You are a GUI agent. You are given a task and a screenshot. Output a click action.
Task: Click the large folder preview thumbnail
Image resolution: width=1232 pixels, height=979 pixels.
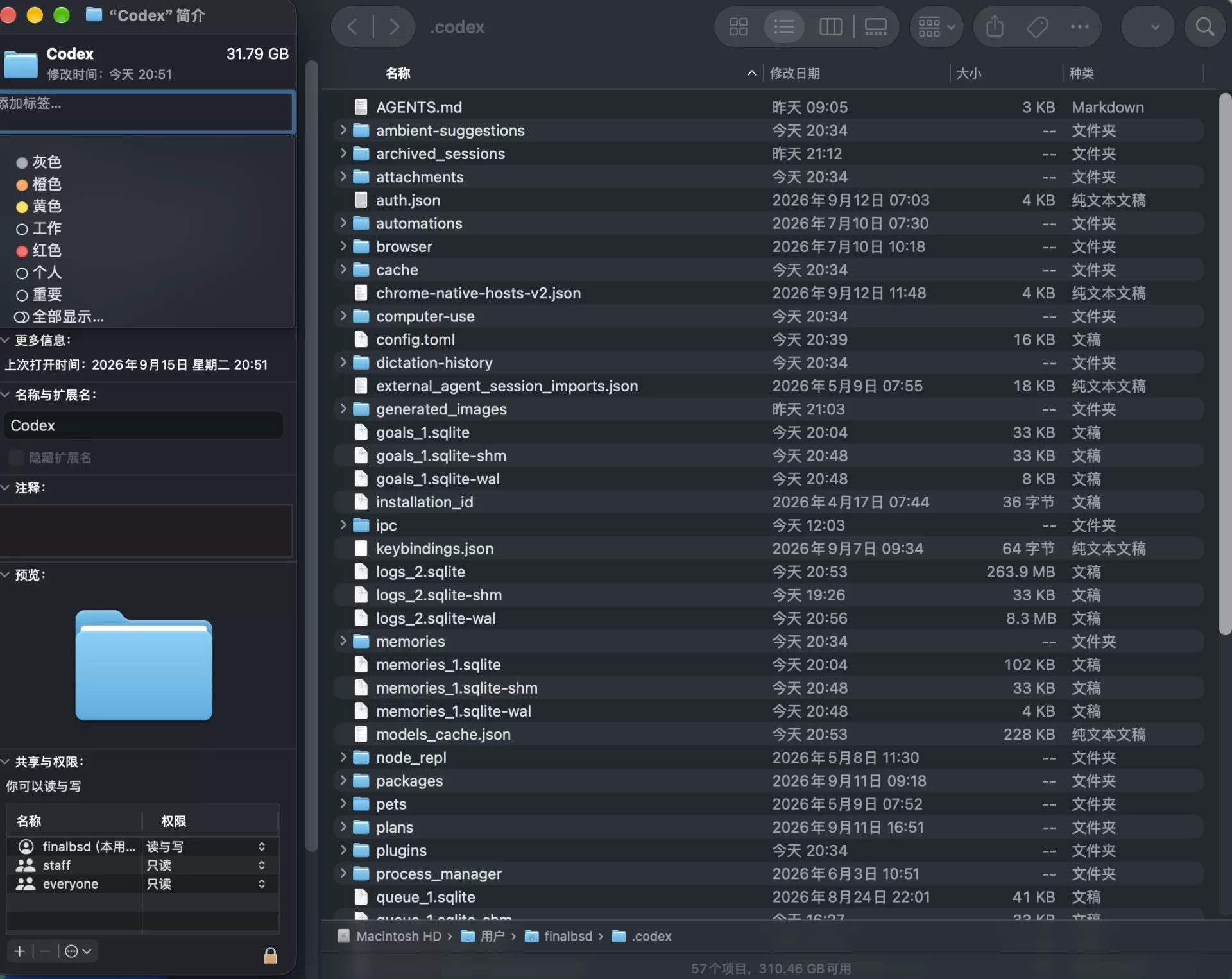144,665
